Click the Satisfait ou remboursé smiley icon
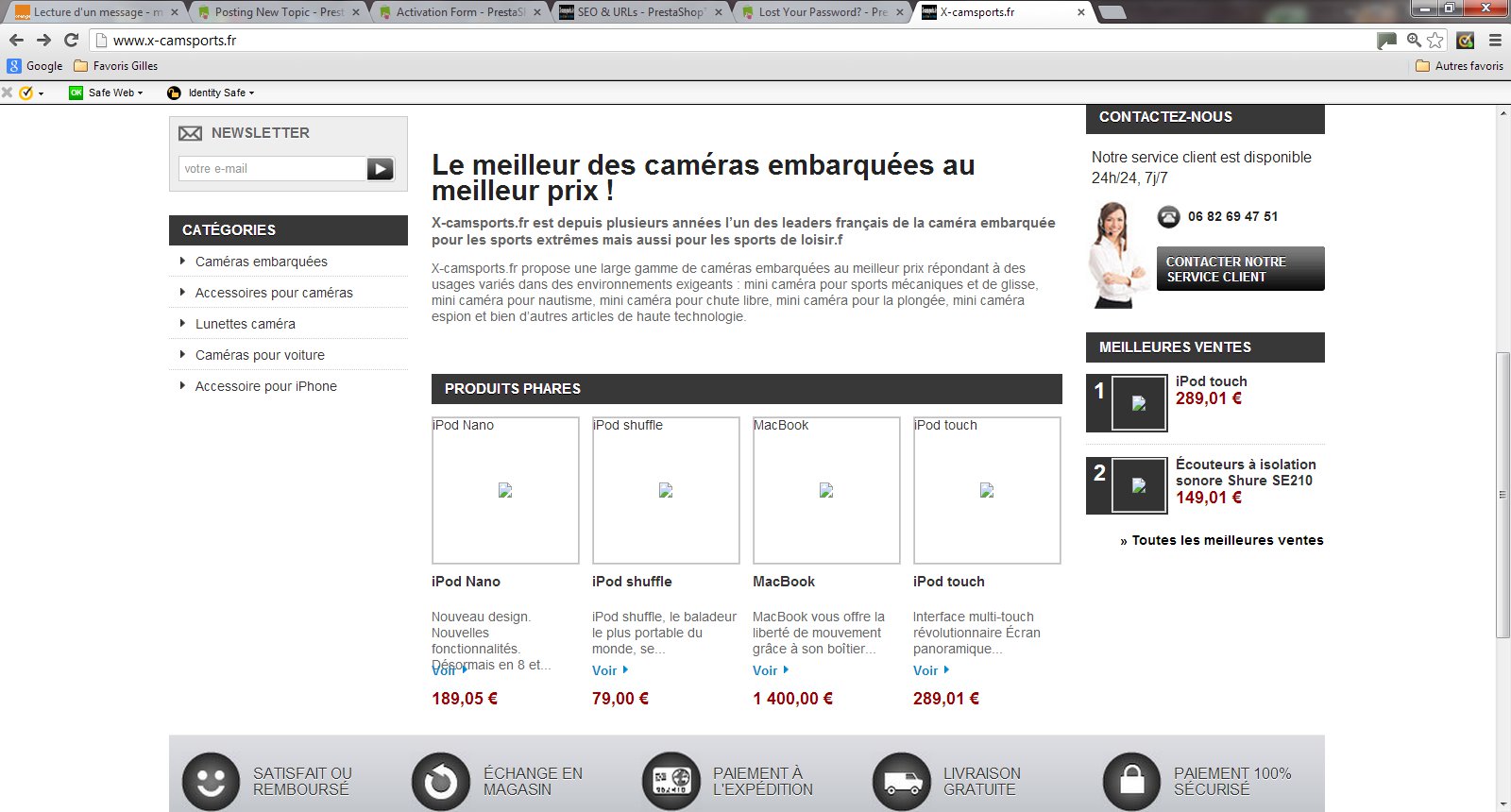Screen dimensions: 1511x812 click(211, 781)
